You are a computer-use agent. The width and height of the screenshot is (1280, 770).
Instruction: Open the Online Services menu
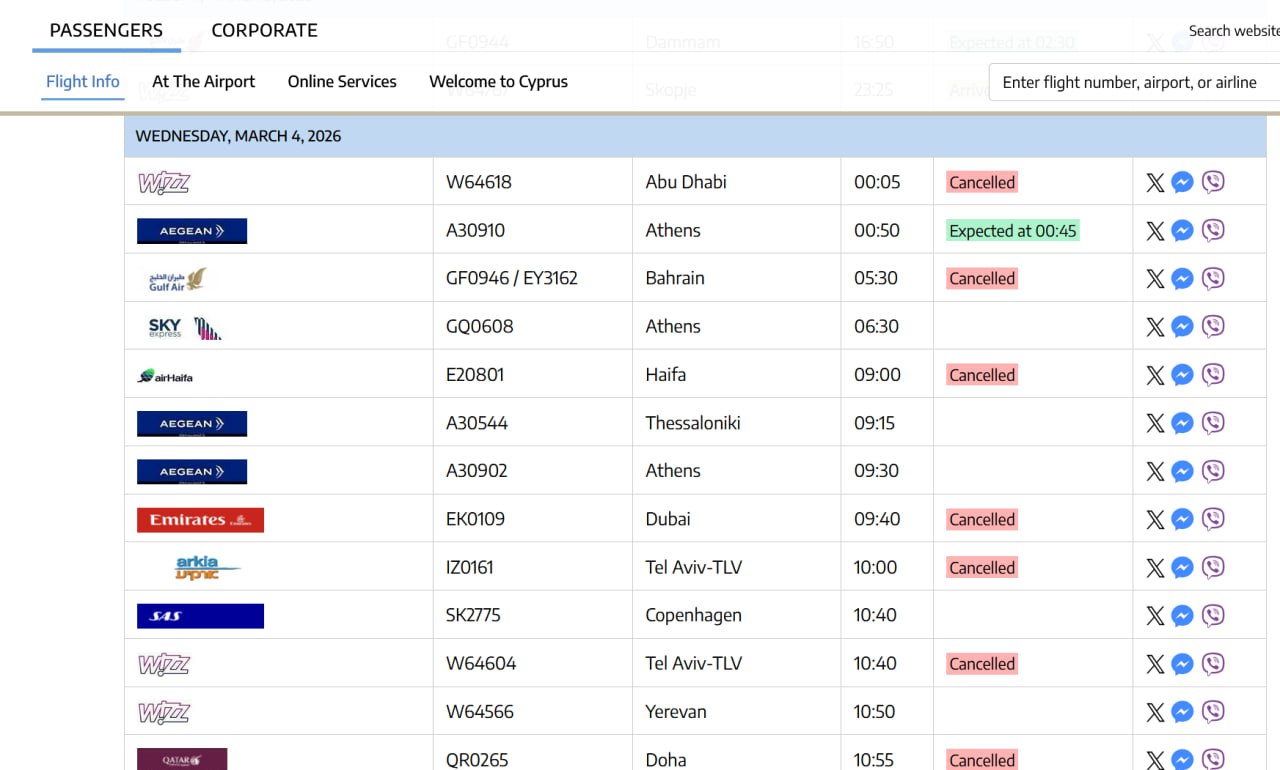pos(342,82)
